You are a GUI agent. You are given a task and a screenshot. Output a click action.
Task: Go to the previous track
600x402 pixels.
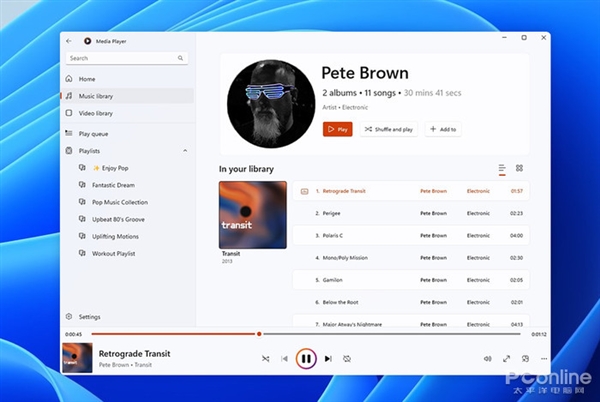point(284,359)
